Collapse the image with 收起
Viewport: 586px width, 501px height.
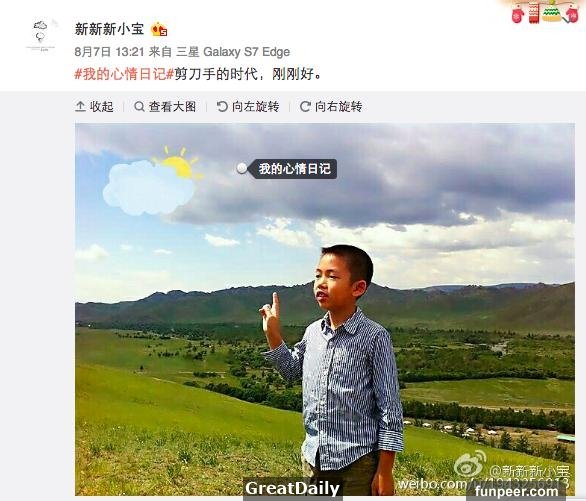94,106
